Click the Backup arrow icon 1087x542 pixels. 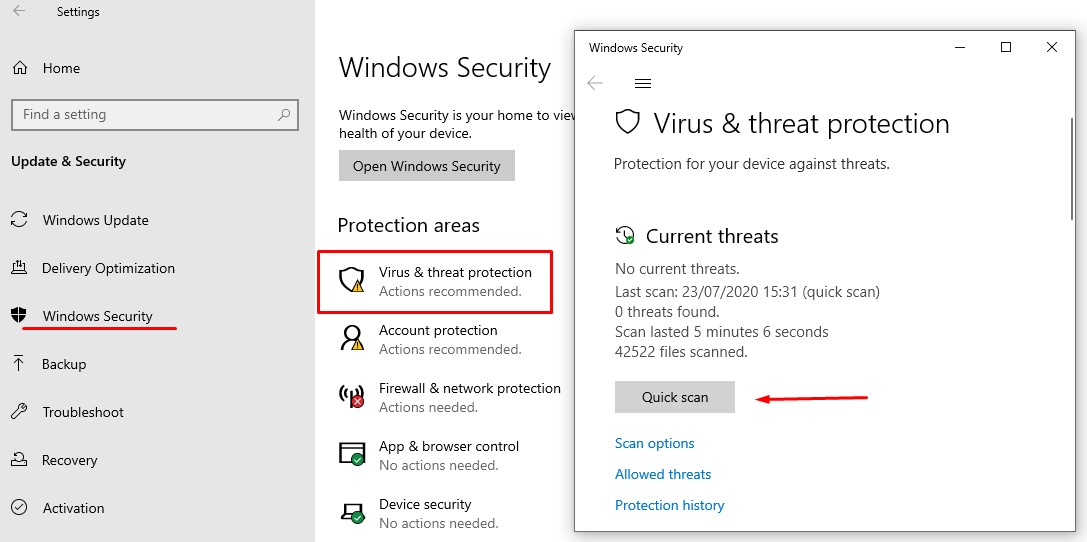pos(19,363)
